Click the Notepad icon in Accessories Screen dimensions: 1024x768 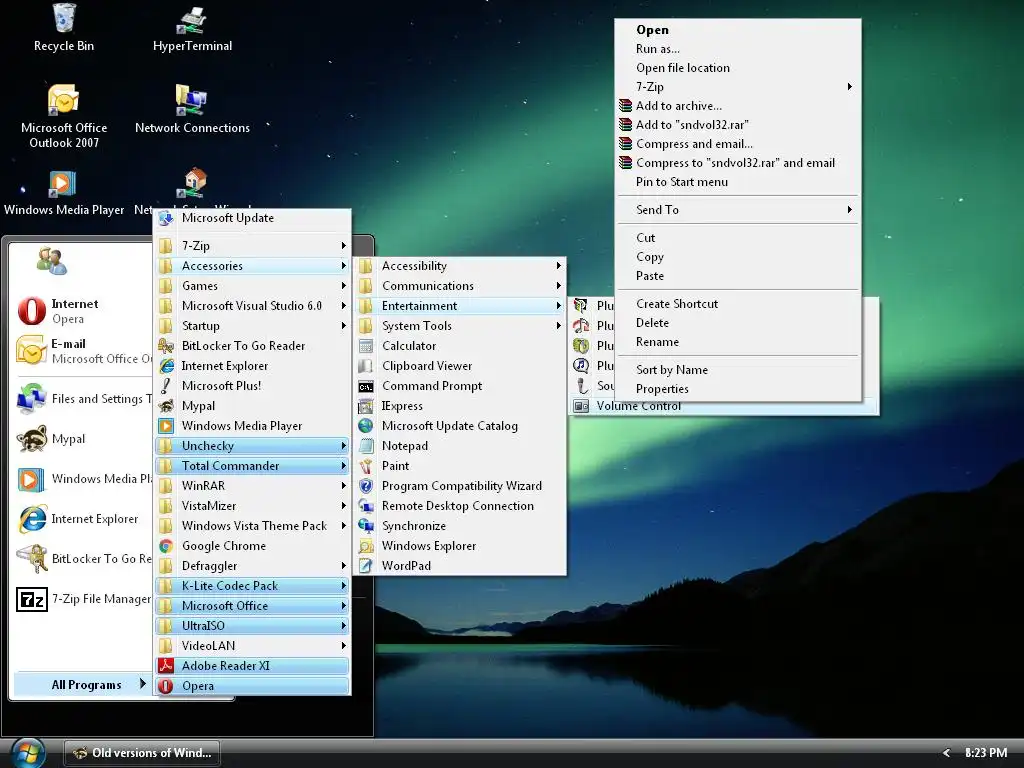click(x=366, y=446)
